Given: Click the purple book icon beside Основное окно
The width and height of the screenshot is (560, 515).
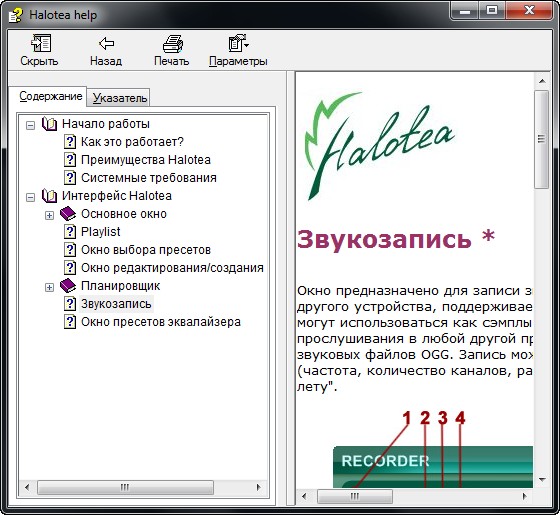Looking at the screenshot, I should click(68, 214).
